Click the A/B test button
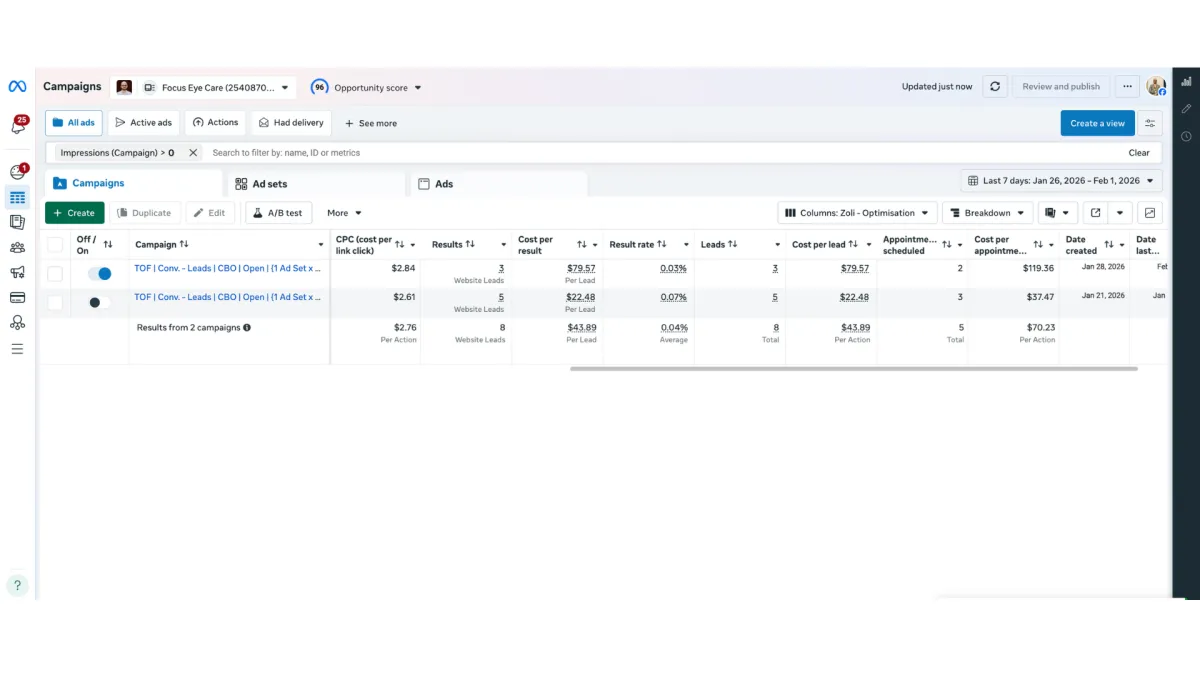 click(277, 213)
